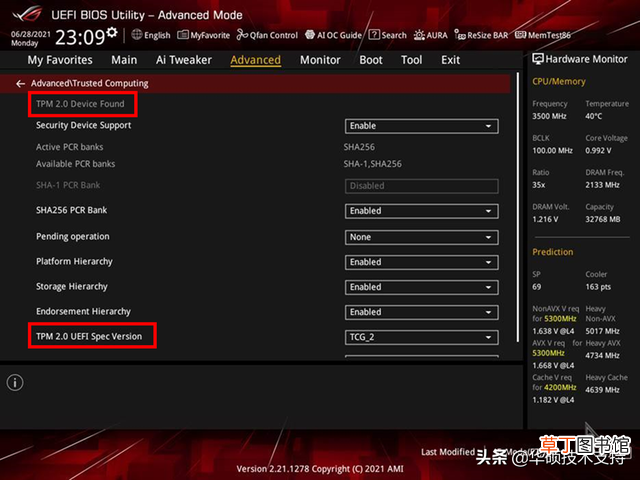Click the 163 pts cooler value

pyautogui.click(x=598, y=287)
